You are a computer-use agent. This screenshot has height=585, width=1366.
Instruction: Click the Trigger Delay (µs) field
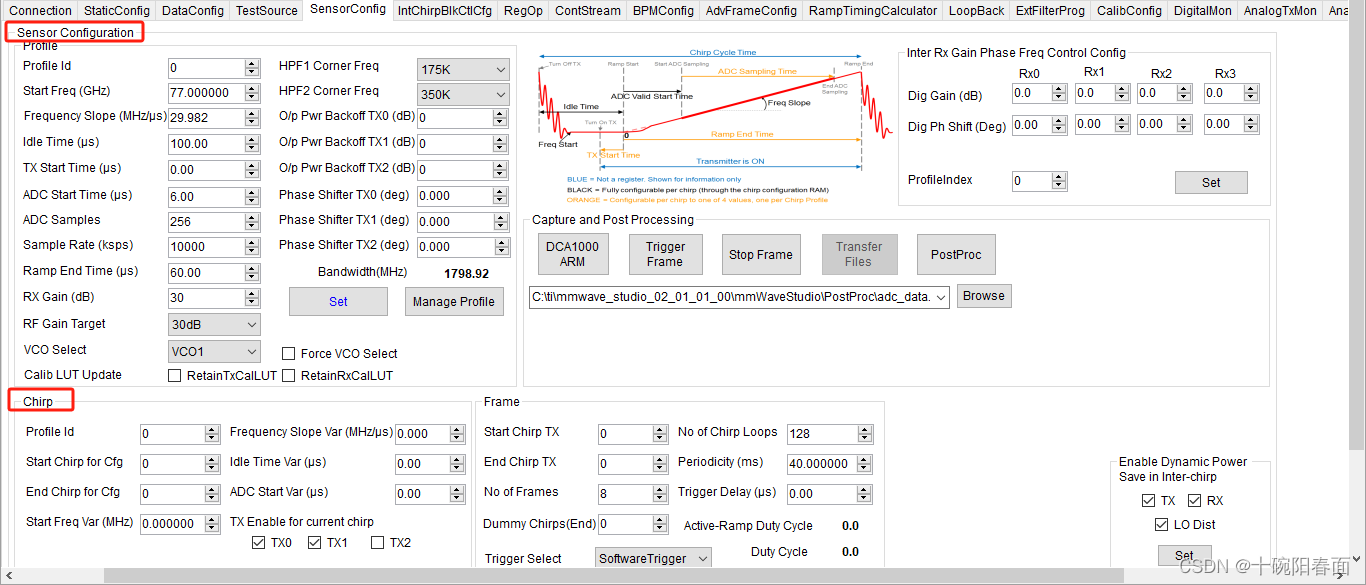click(822, 494)
